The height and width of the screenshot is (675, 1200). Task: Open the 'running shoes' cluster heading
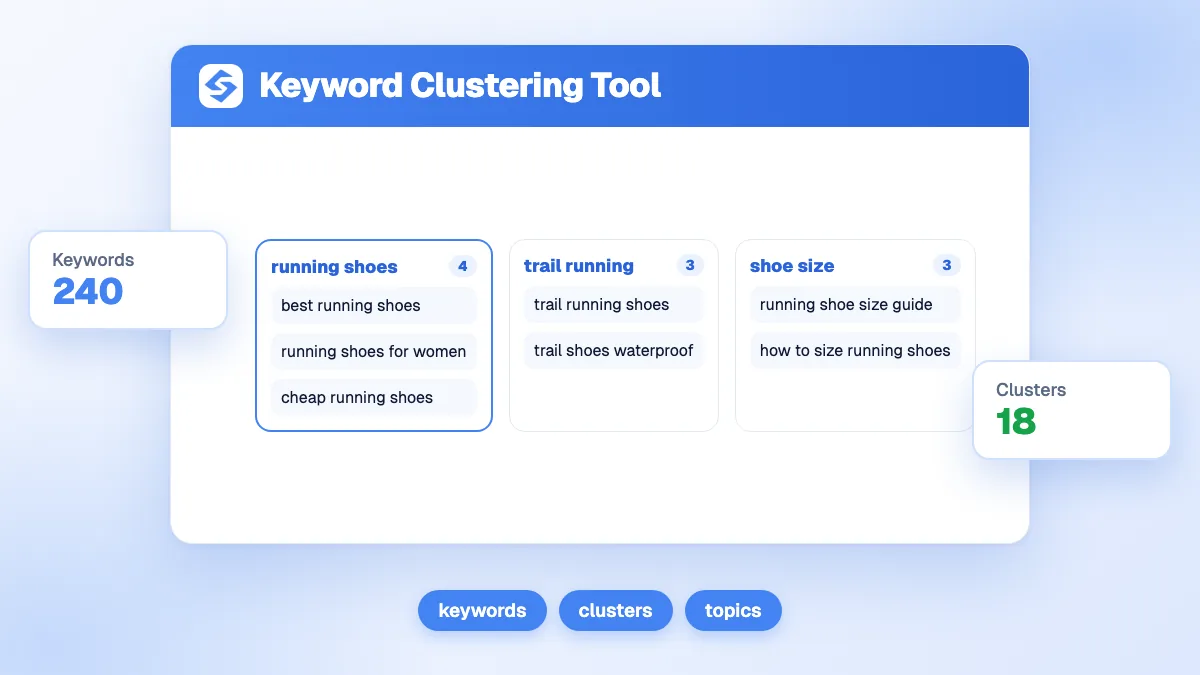click(x=334, y=267)
